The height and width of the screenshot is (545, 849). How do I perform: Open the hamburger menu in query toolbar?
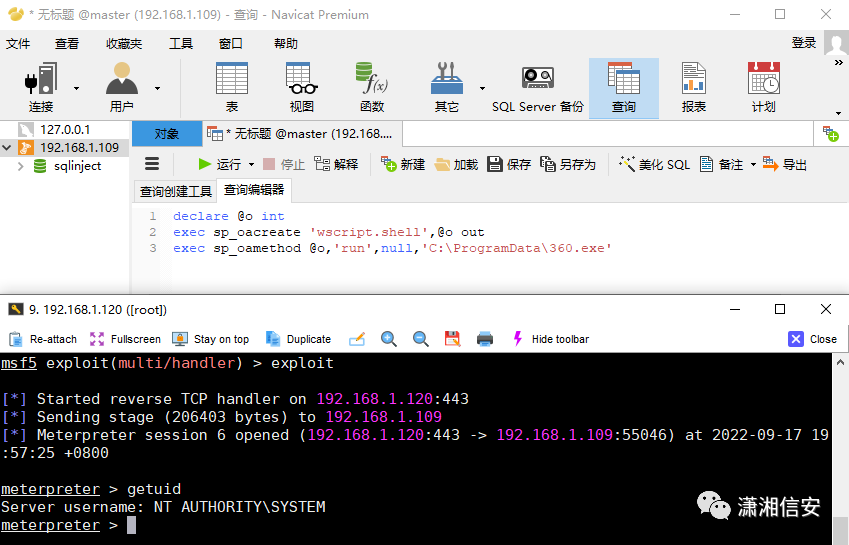point(152,164)
